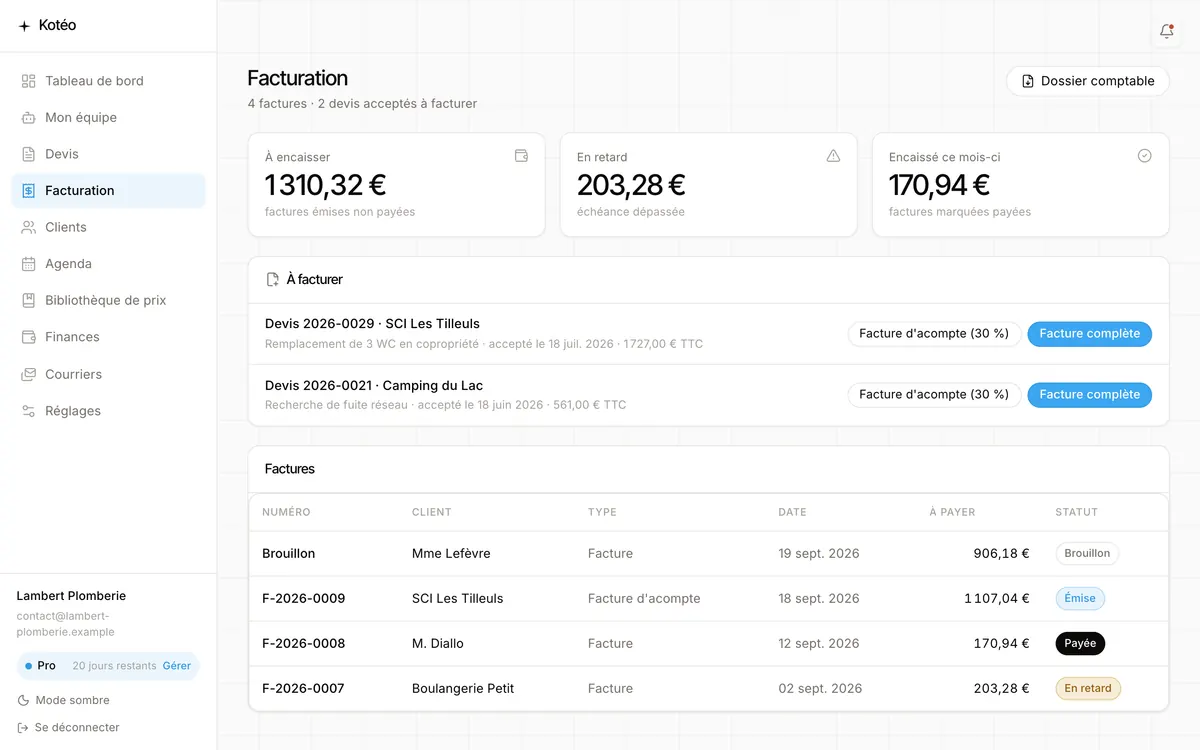The width and height of the screenshot is (1200, 750).
Task: Open the Brouillon invoice row number
Action: [x=288, y=554]
